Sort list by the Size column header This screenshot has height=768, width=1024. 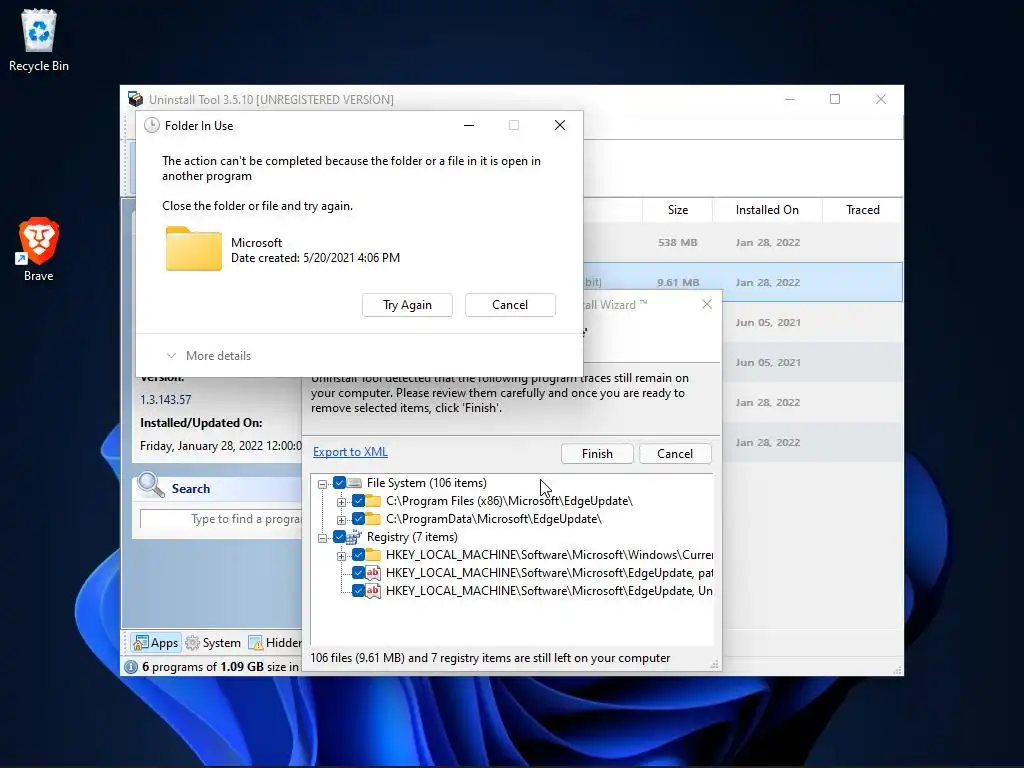(678, 210)
